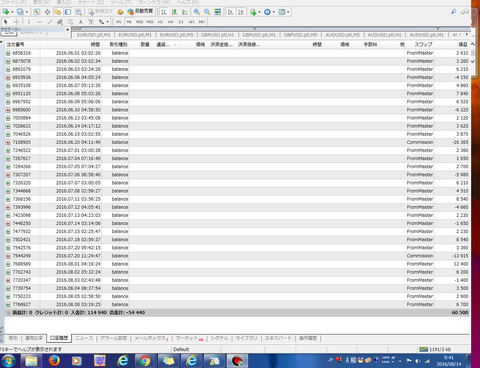Screen dimensions: 480x368
Task: Switch chart to bar chart style
Action: click(164, 12)
